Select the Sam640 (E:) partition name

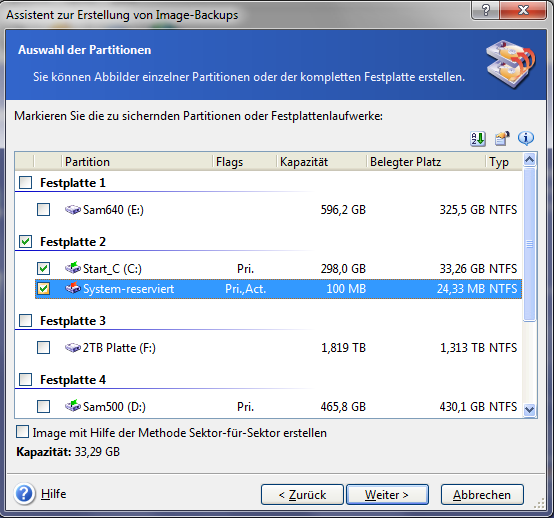pos(113,210)
